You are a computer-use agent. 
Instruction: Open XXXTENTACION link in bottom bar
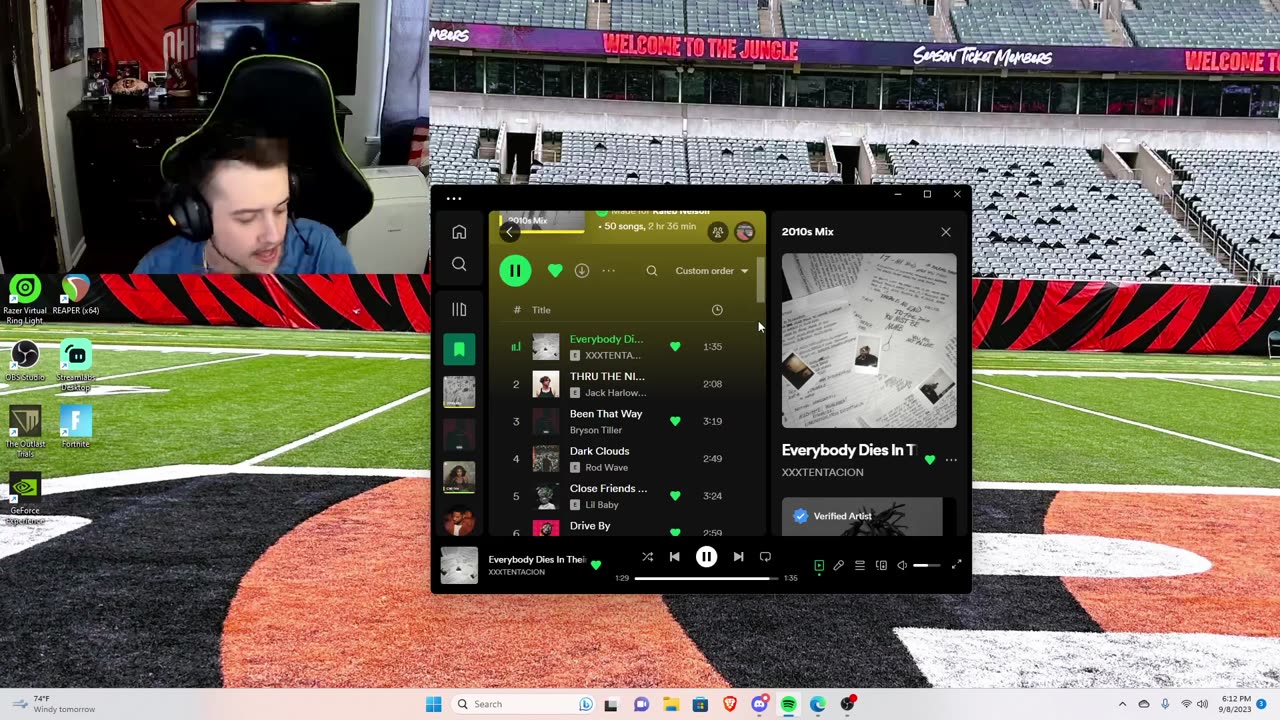tap(516, 572)
